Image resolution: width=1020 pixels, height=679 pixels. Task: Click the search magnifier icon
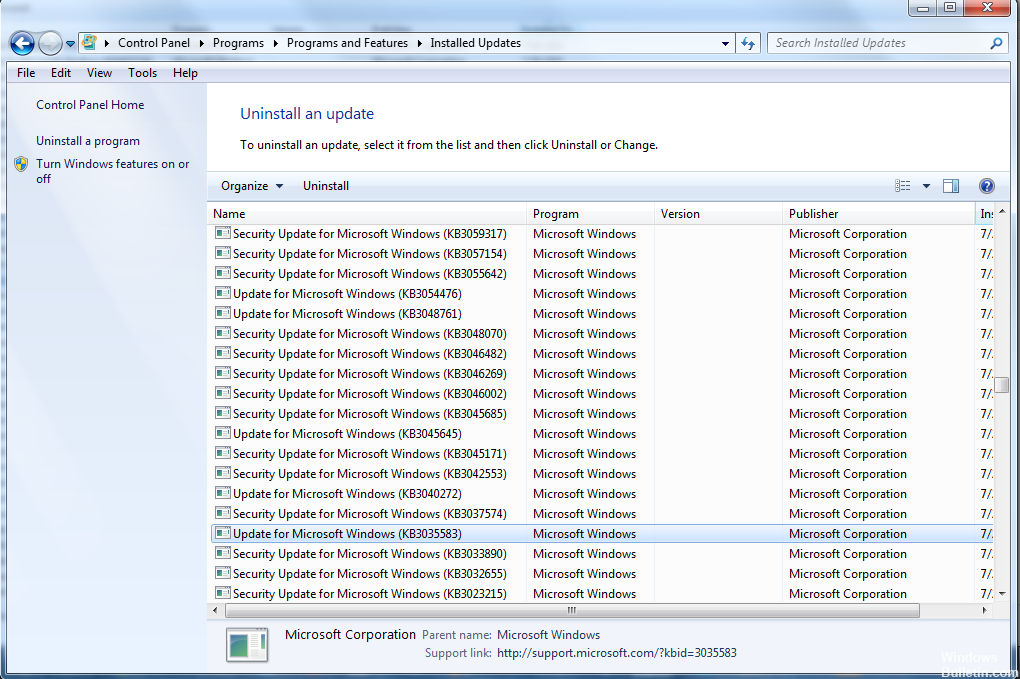click(996, 44)
